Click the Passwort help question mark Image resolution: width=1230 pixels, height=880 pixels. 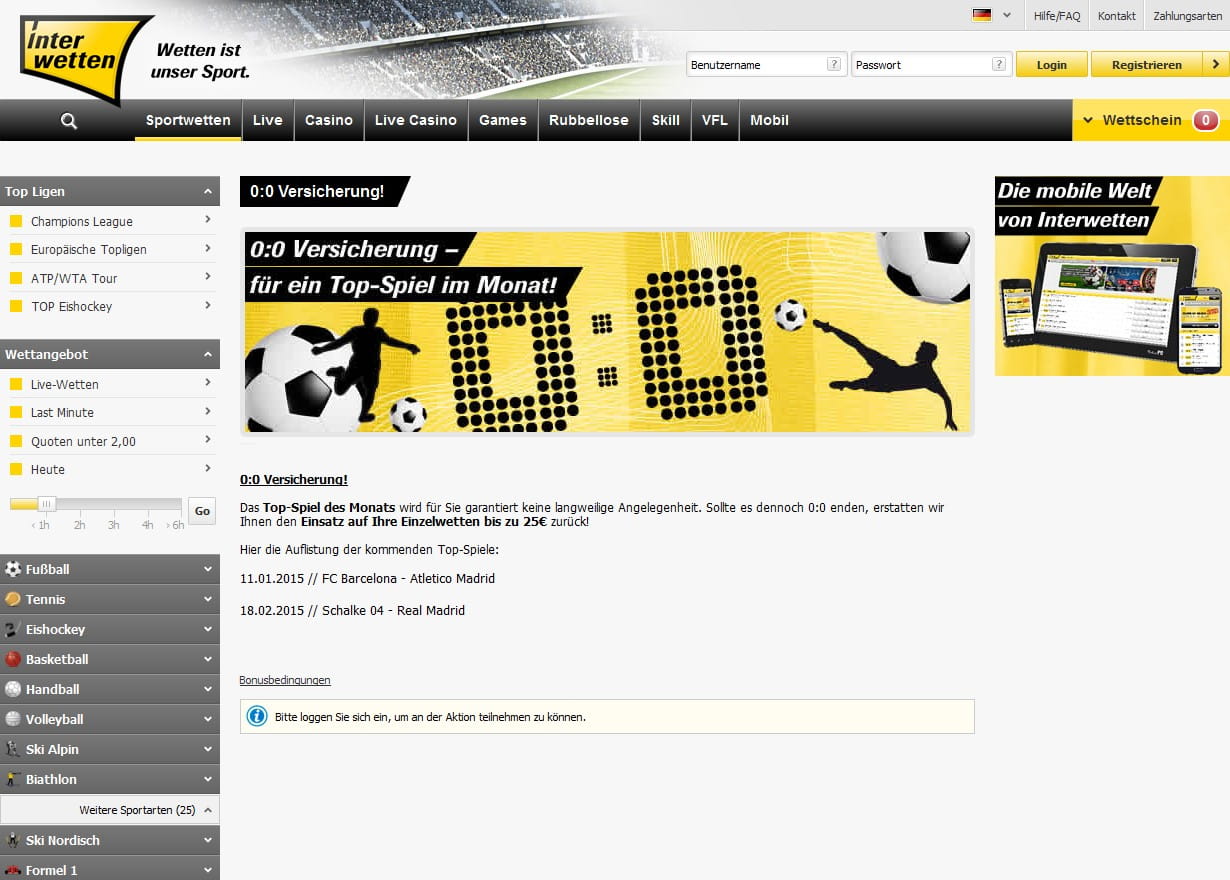[x=999, y=64]
